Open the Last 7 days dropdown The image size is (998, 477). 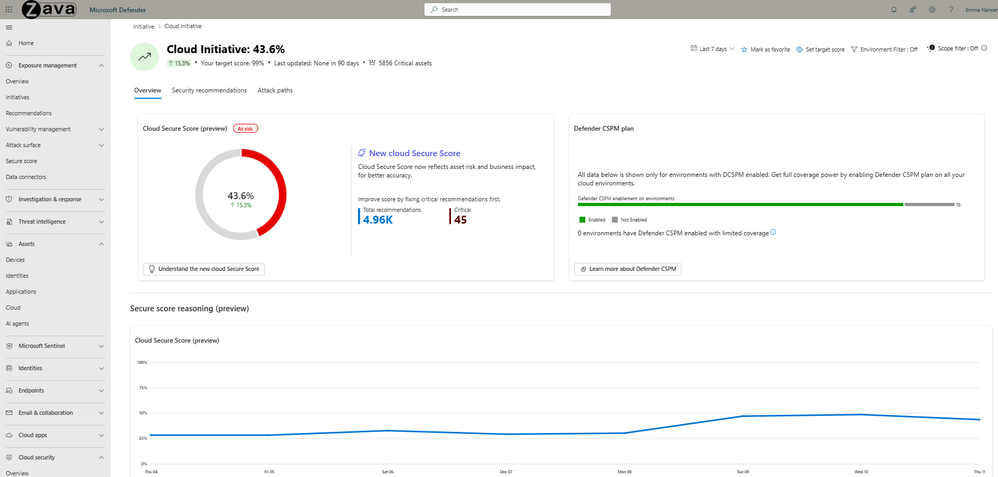[x=713, y=49]
